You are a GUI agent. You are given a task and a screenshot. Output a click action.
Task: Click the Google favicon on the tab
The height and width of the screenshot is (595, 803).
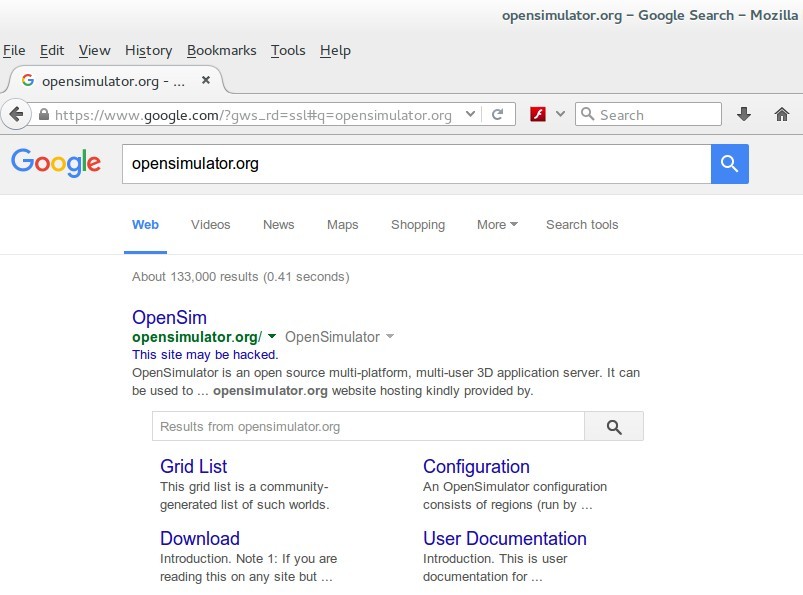pos(28,80)
